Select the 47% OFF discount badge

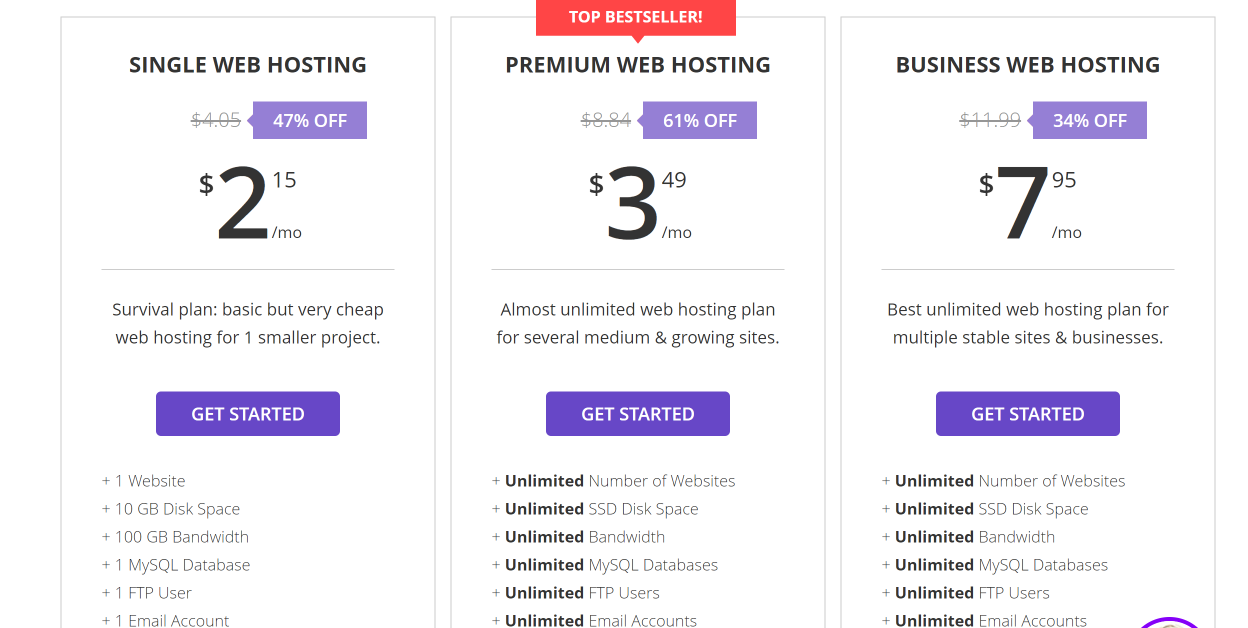[309, 120]
